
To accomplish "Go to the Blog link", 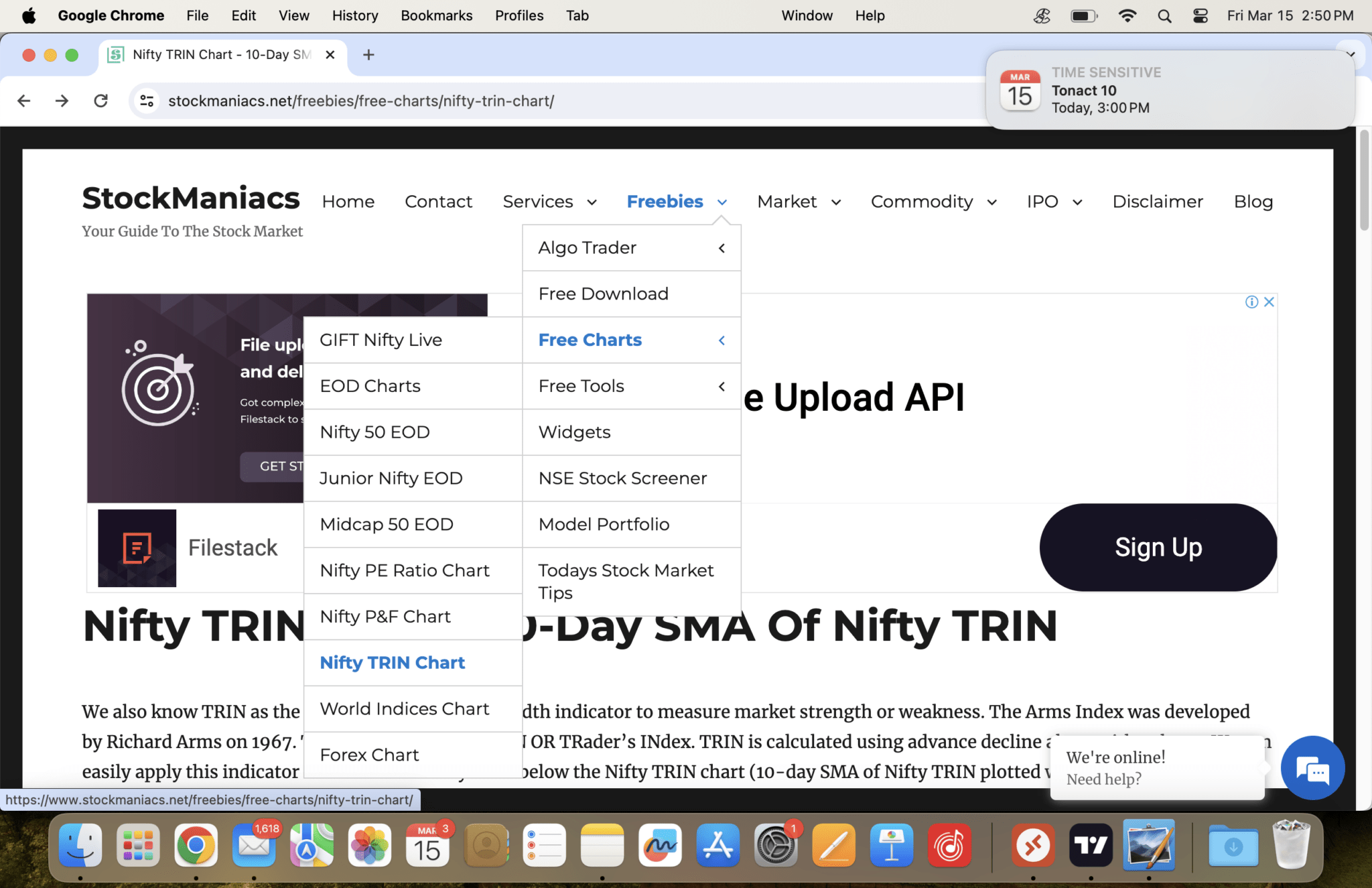I will tap(1253, 202).
